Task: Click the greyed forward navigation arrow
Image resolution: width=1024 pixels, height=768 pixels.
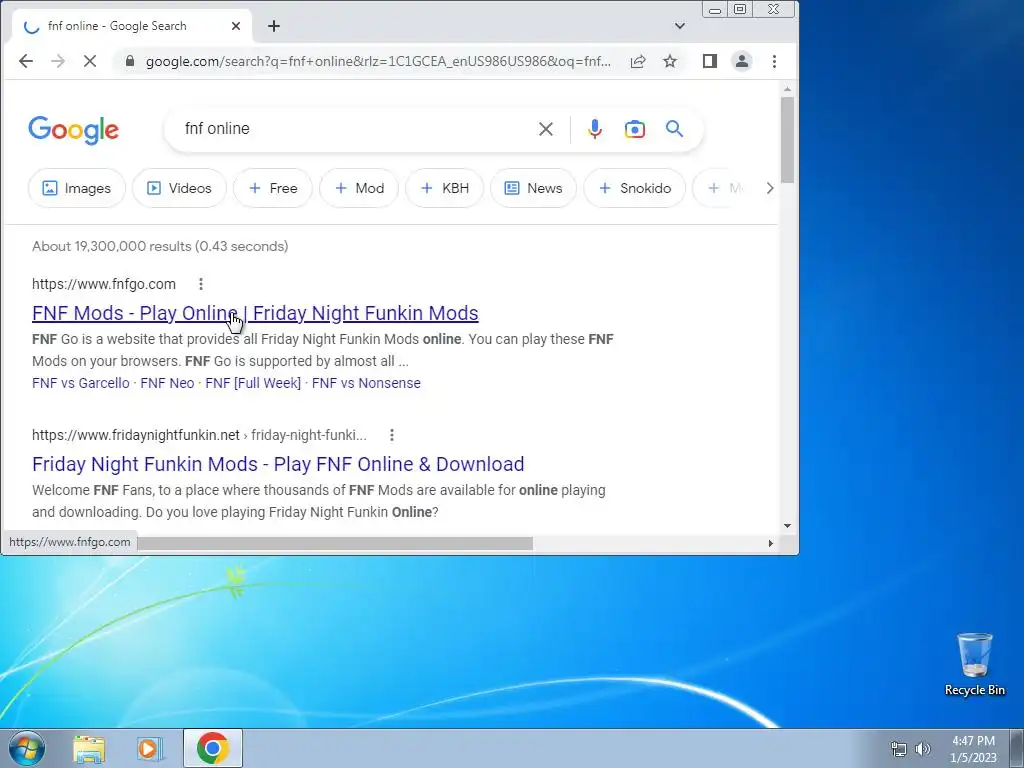Action: click(x=57, y=61)
